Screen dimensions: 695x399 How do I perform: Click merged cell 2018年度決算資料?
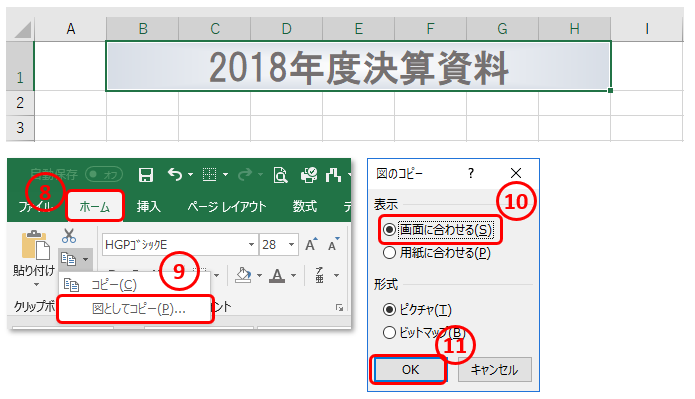pyautogui.click(x=358, y=66)
